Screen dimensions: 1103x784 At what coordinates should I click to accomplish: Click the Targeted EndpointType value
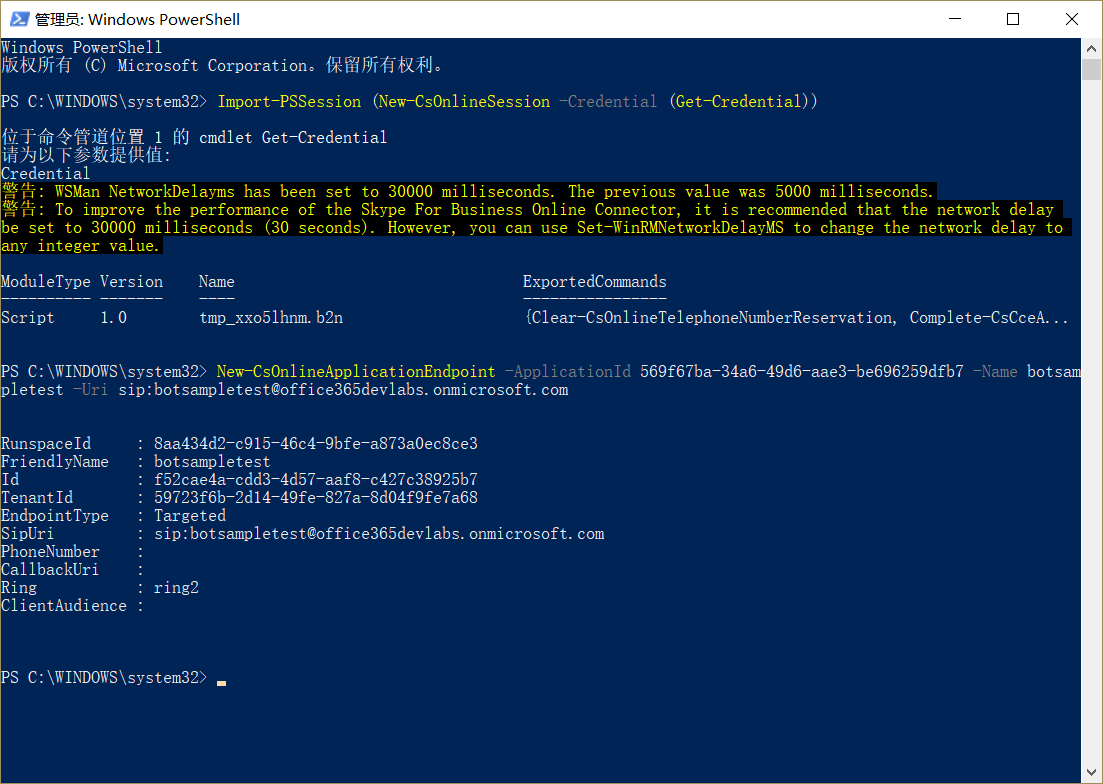click(190, 515)
